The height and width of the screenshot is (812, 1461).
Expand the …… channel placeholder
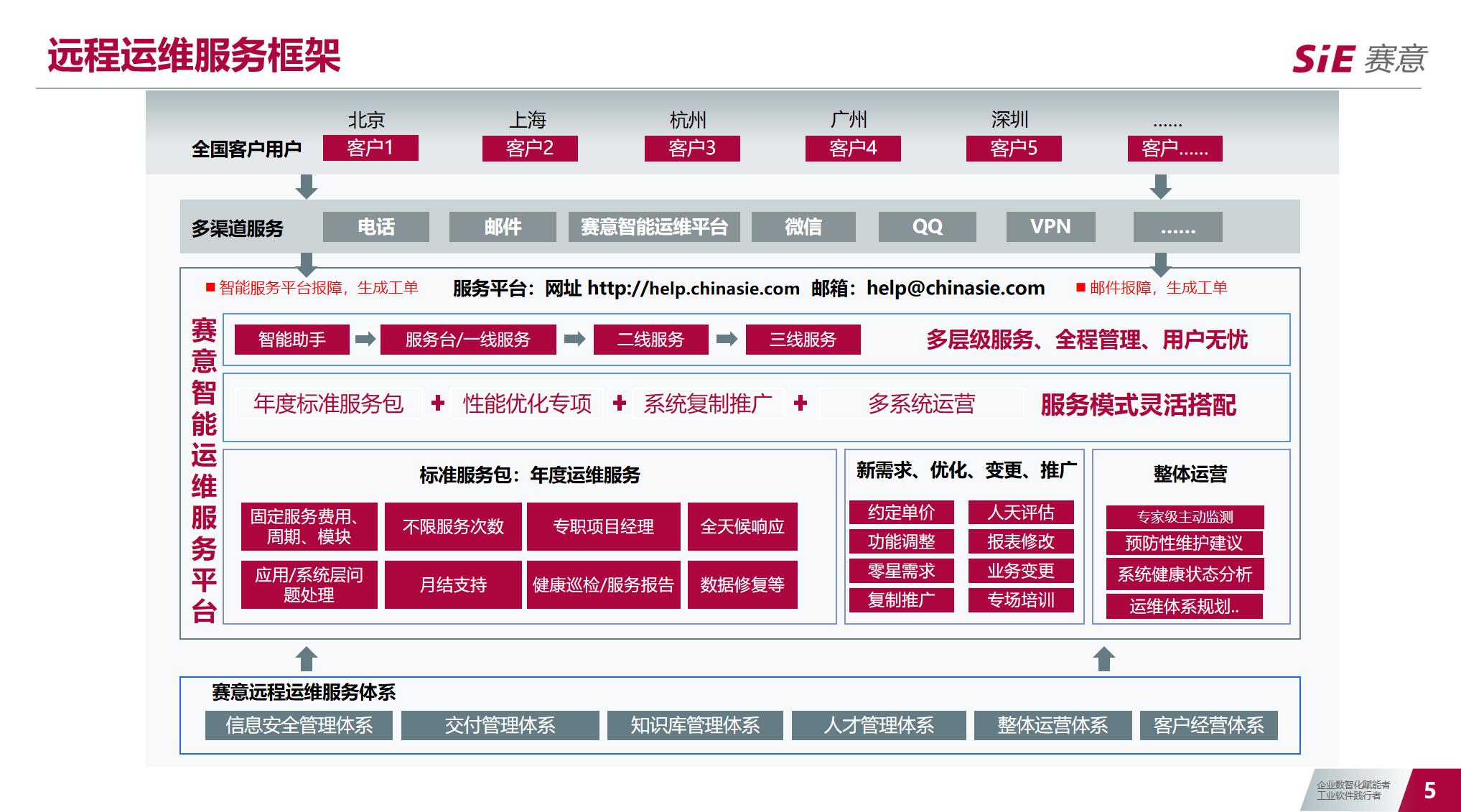1180,227
